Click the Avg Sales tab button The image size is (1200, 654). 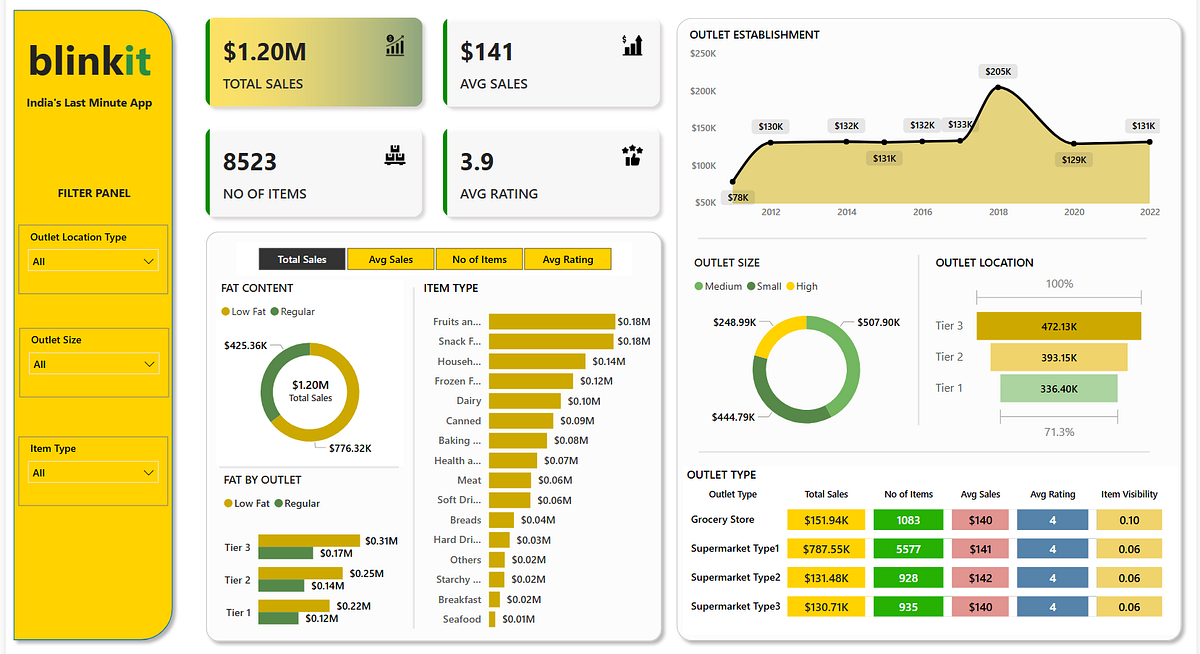(390, 258)
